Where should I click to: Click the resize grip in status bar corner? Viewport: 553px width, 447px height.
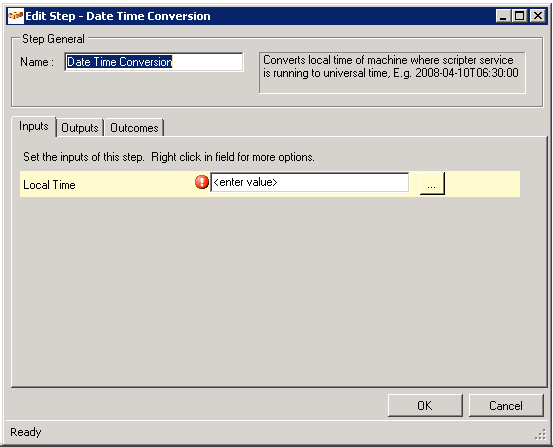541,435
